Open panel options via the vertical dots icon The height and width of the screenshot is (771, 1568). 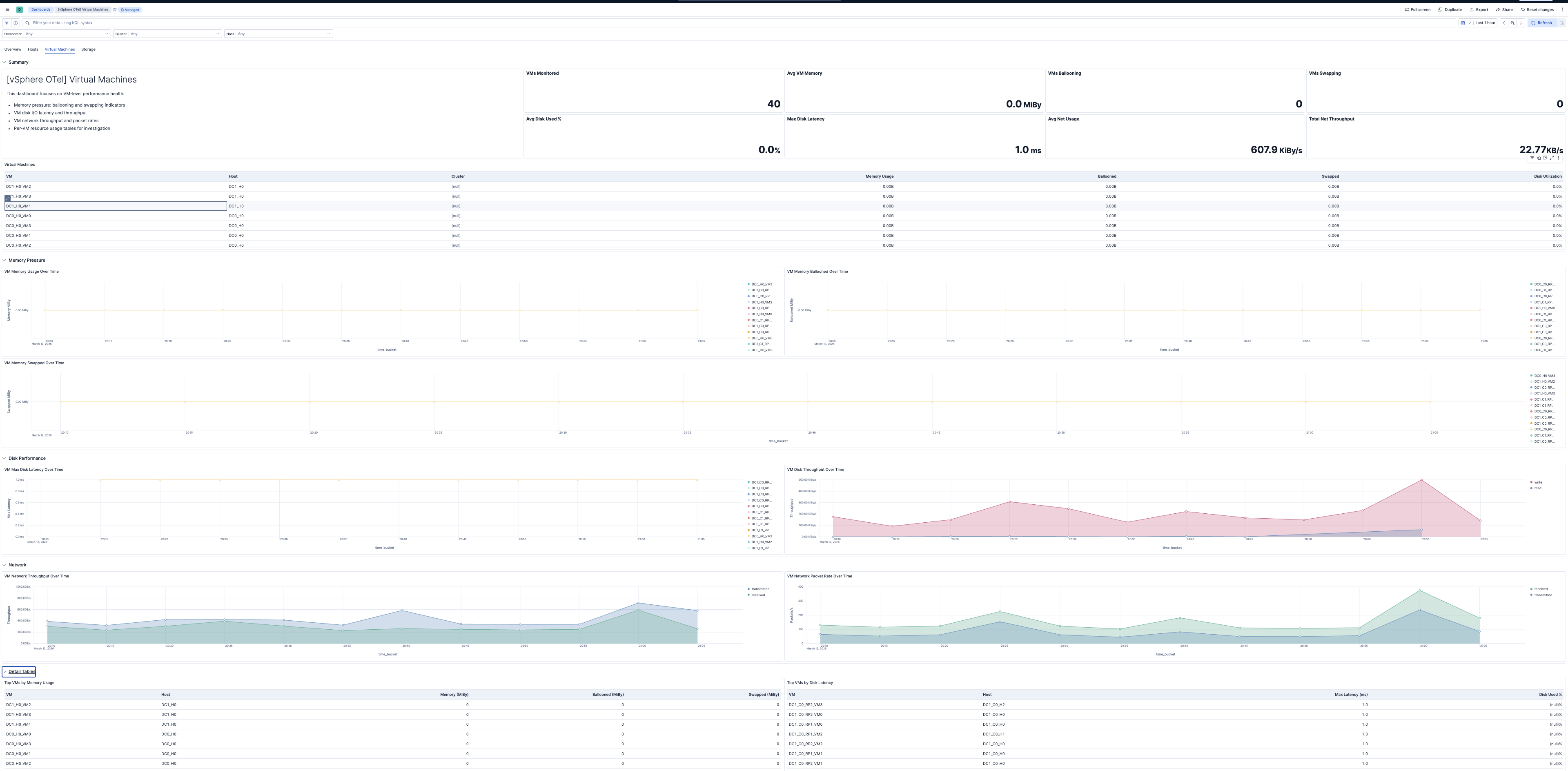click(x=1558, y=158)
